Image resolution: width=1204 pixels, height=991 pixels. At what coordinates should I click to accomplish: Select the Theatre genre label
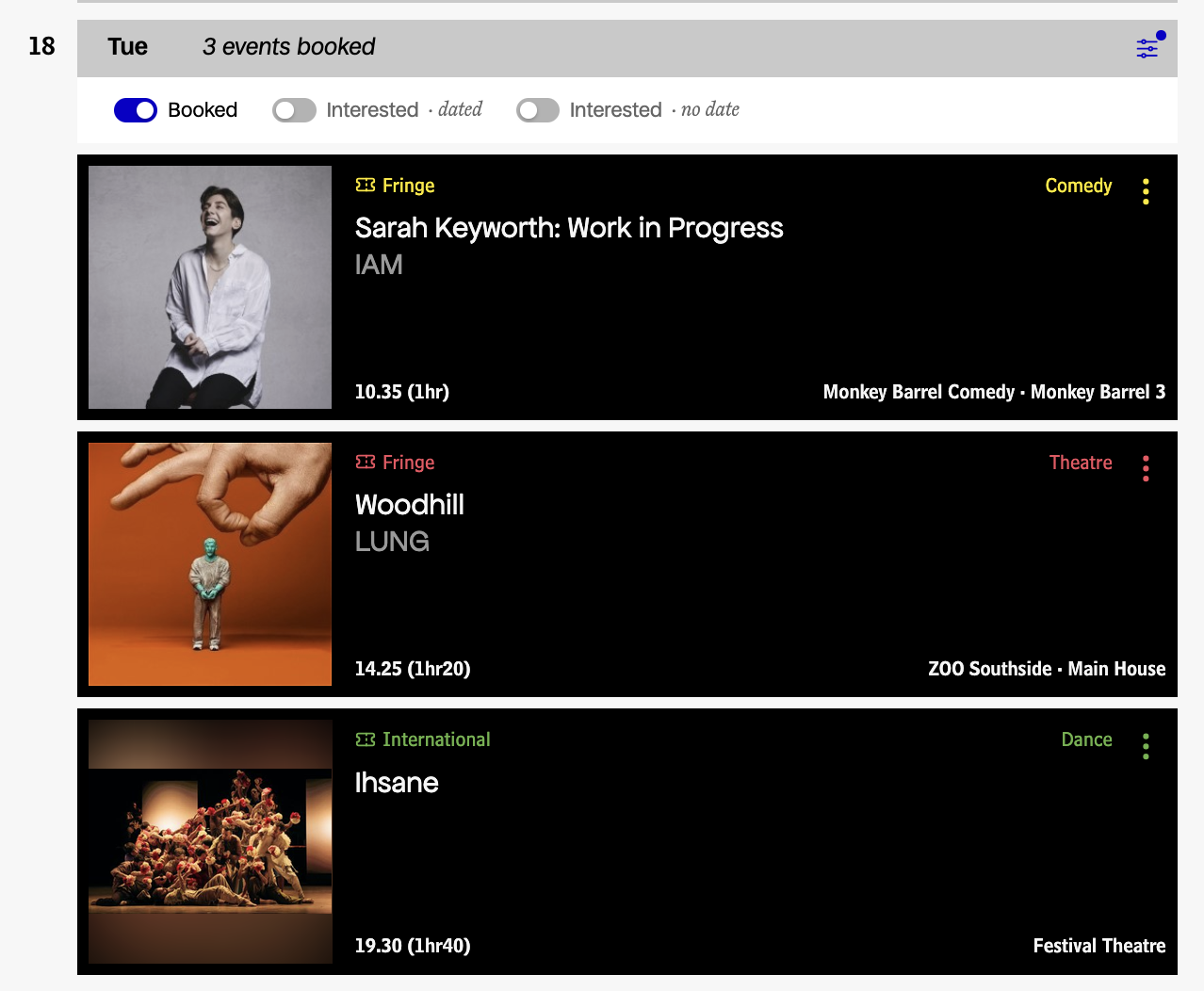[1081, 463]
